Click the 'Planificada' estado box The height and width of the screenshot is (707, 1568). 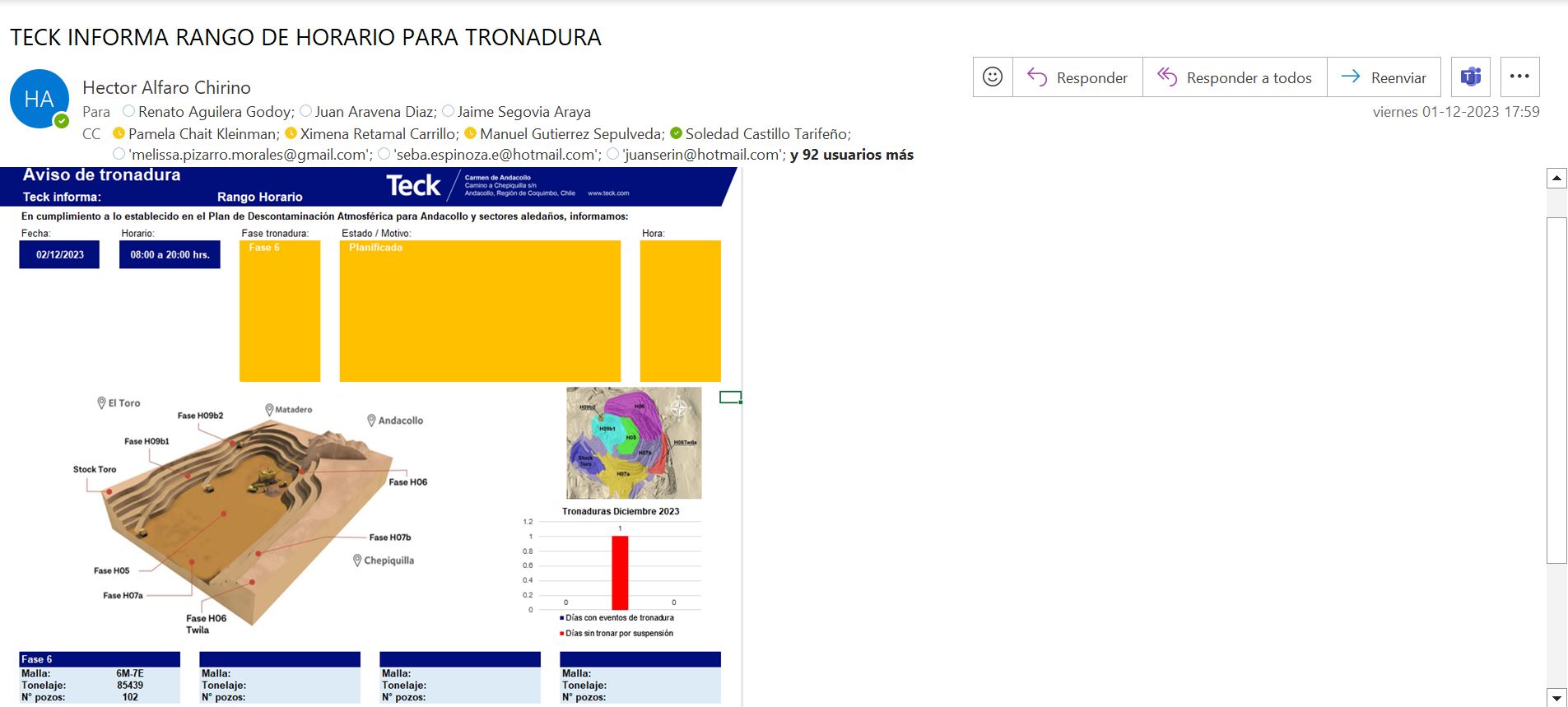pos(480,311)
